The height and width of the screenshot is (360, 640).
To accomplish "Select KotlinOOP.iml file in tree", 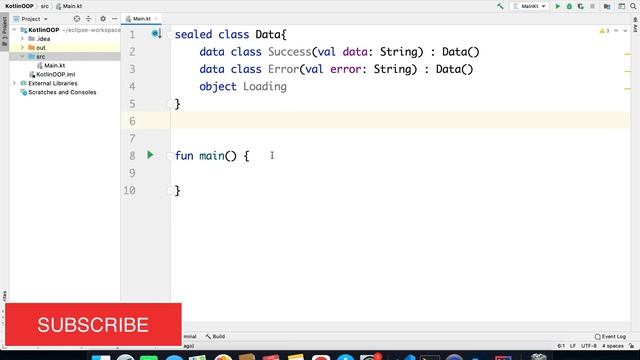I will [x=56, y=74].
